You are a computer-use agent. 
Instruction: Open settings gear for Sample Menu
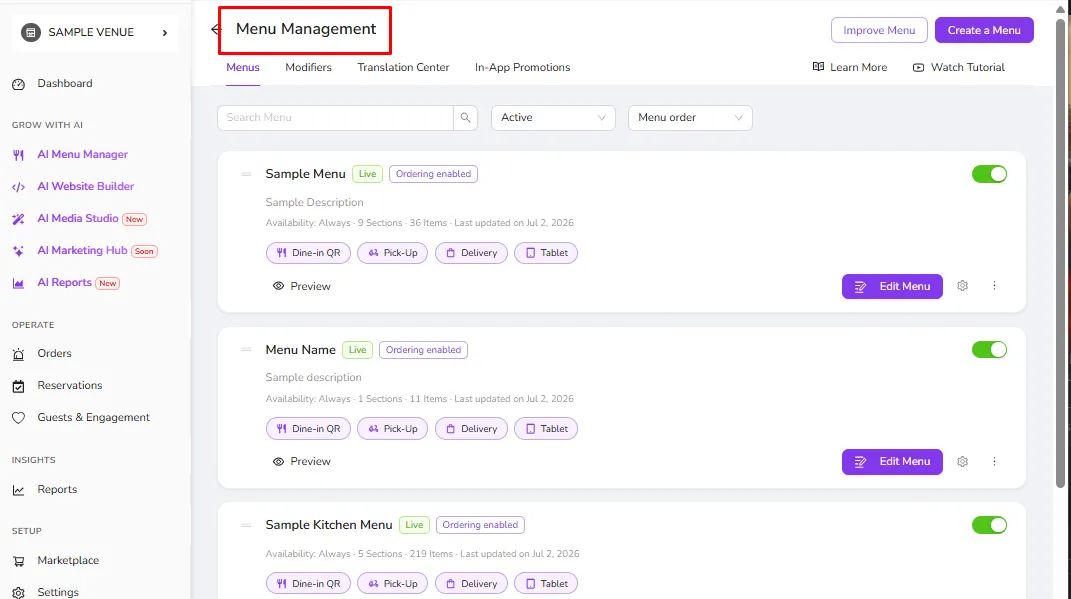(962, 285)
